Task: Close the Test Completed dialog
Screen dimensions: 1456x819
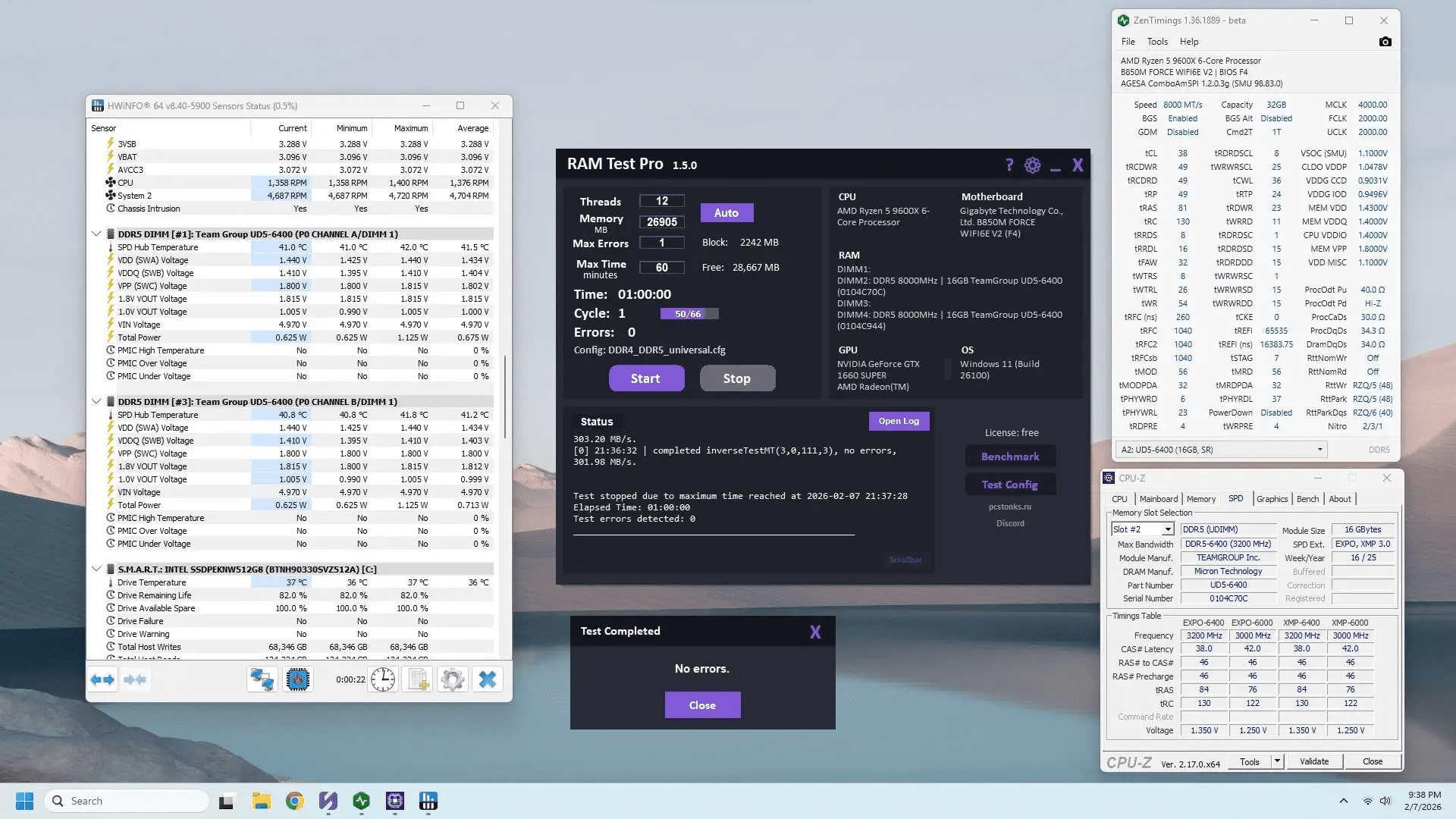Action: coord(702,705)
